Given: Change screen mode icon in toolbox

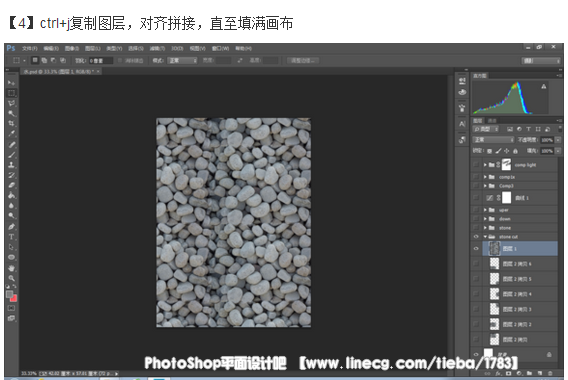Looking at the screenshot, I should pyautogui.click(x=11, y=318).
